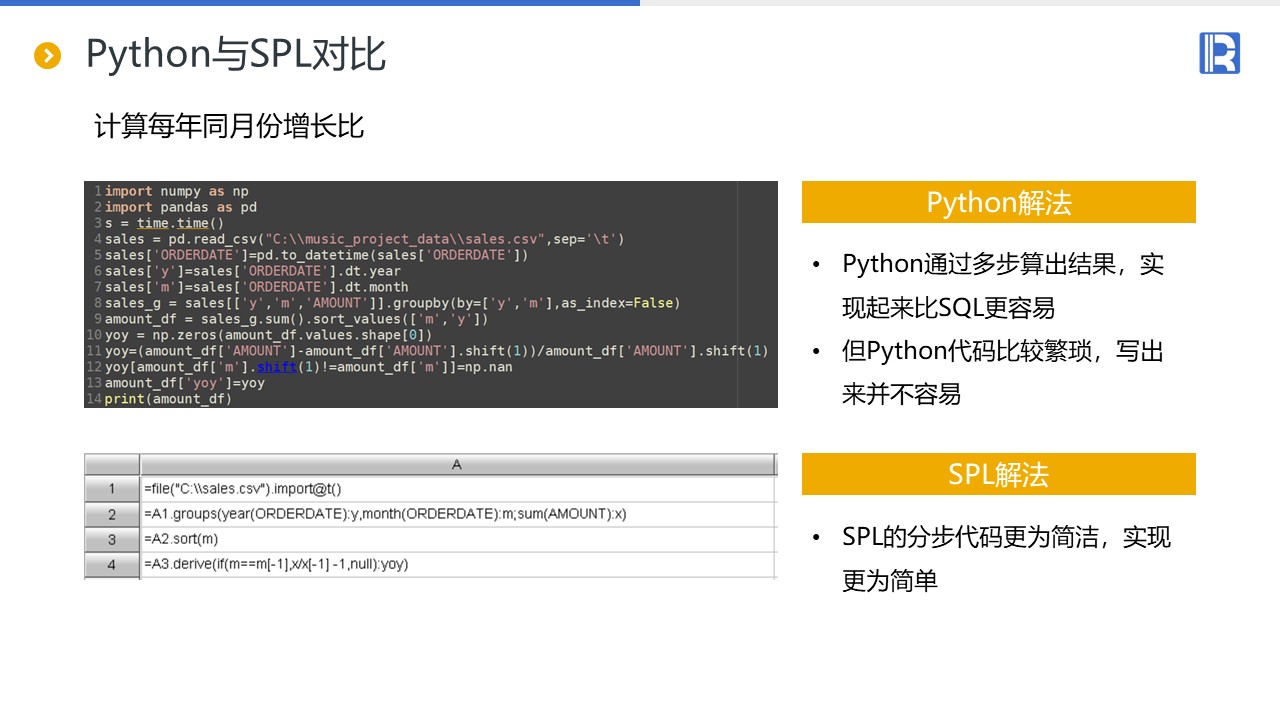Click the blue highlighted shift in code line 12
The width and height of the screenshot is (1280, 720).
pyautogui.click(x=277, y=367)
